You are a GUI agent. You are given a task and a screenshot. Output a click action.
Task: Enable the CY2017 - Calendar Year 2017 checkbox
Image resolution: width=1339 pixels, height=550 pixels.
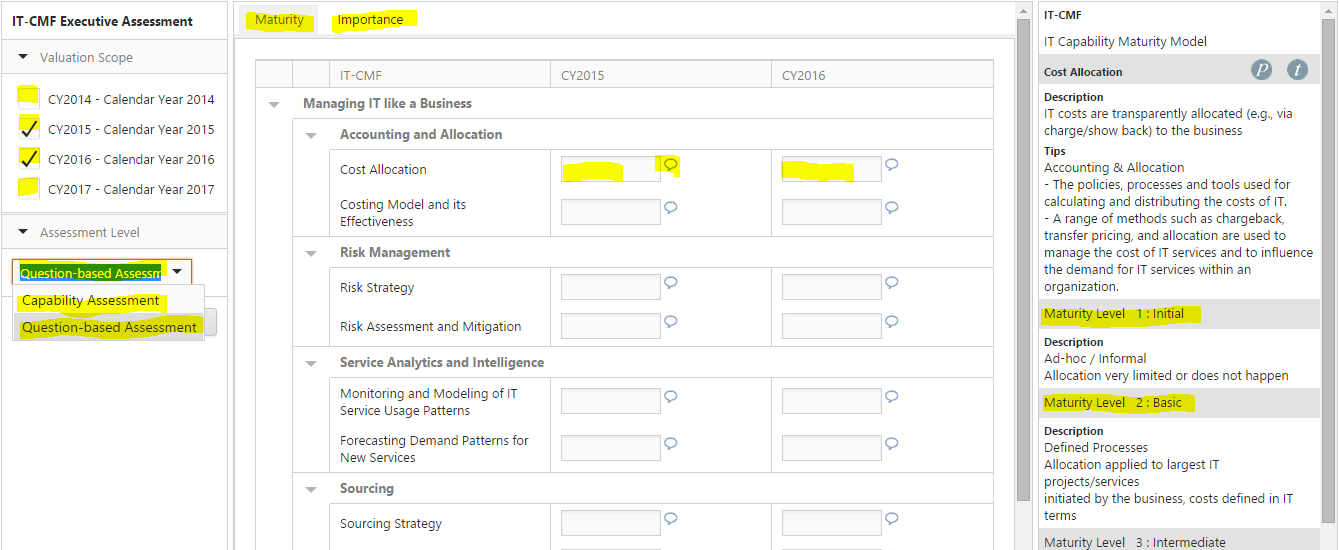(x=29, y=188)
